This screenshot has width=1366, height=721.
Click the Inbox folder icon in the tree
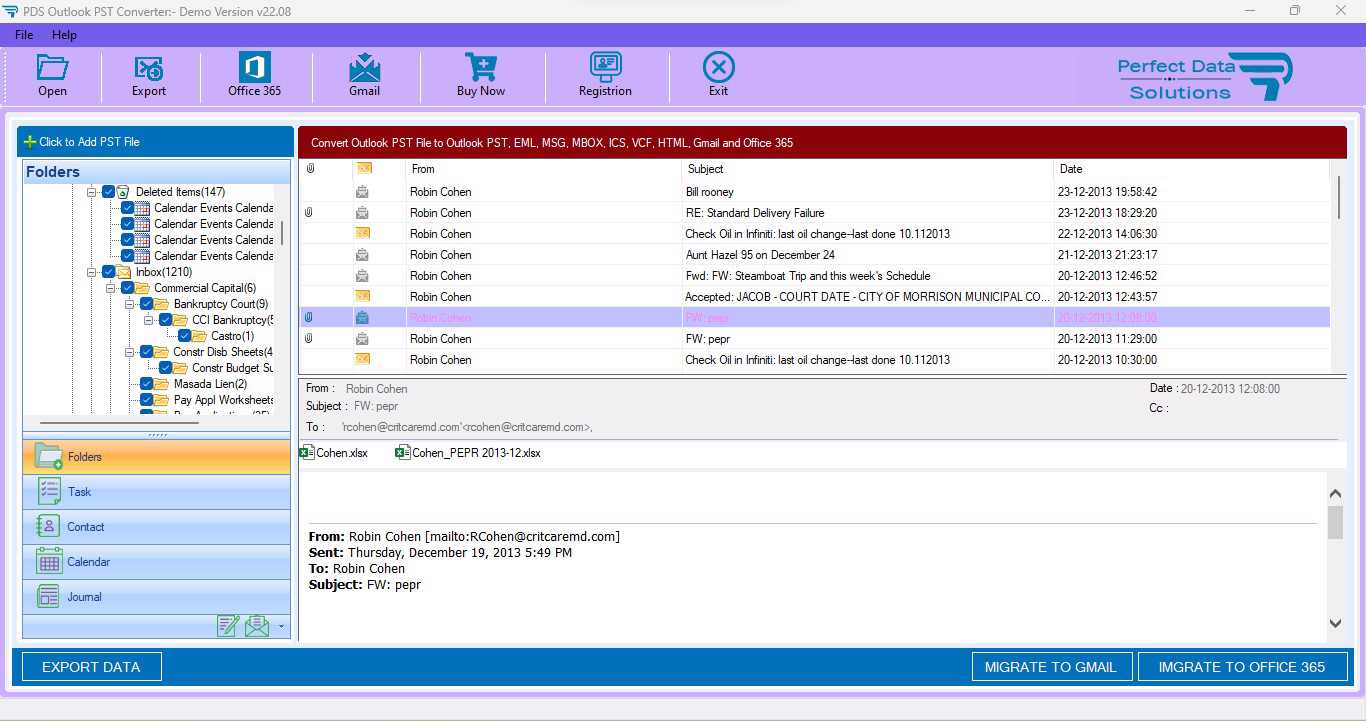click(124, 272)
